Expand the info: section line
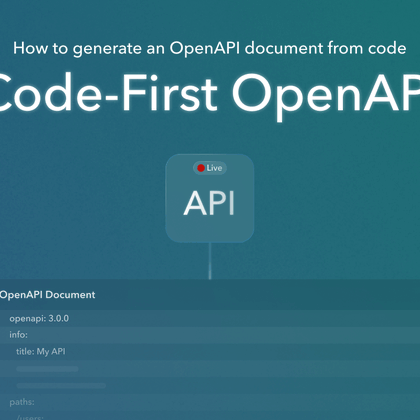 (x=210, y=335)
